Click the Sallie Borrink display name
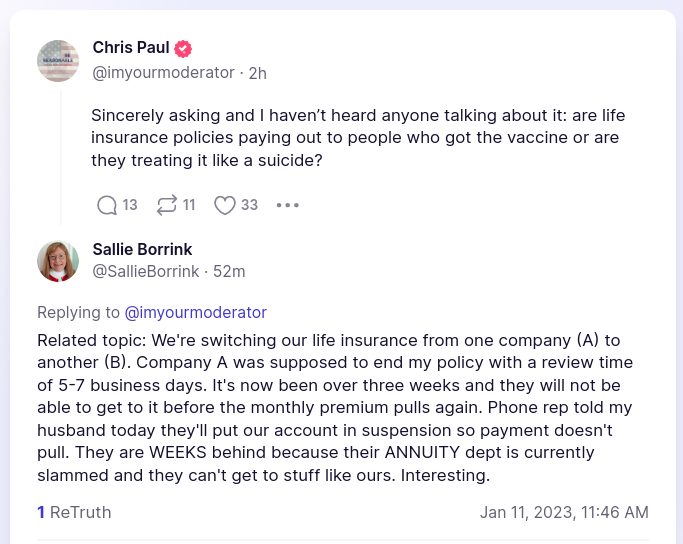 click(x=142, y=249)
